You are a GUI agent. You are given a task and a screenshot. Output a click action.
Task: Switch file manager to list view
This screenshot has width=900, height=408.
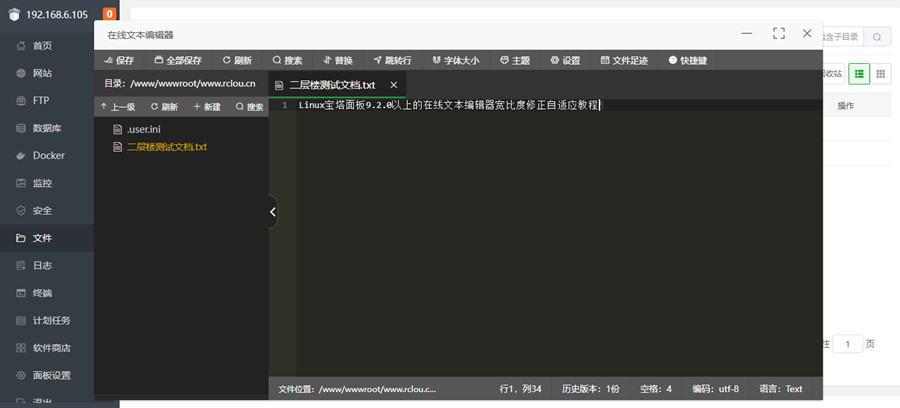(x=859, y=73)
